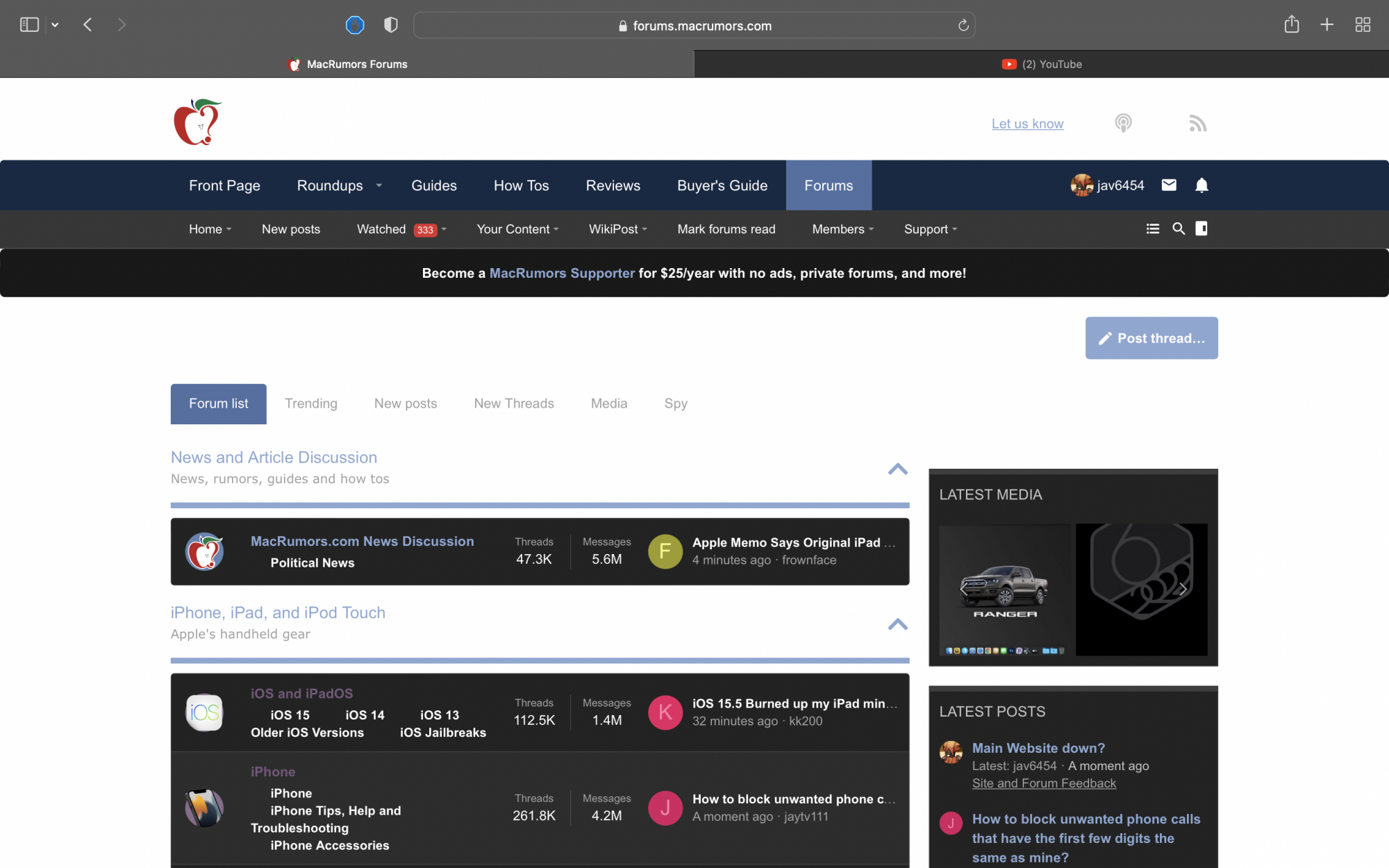Expand the Roundups dropdown arrow
The width and height of the screenshot is (1389, 868).
coord(379,185)
